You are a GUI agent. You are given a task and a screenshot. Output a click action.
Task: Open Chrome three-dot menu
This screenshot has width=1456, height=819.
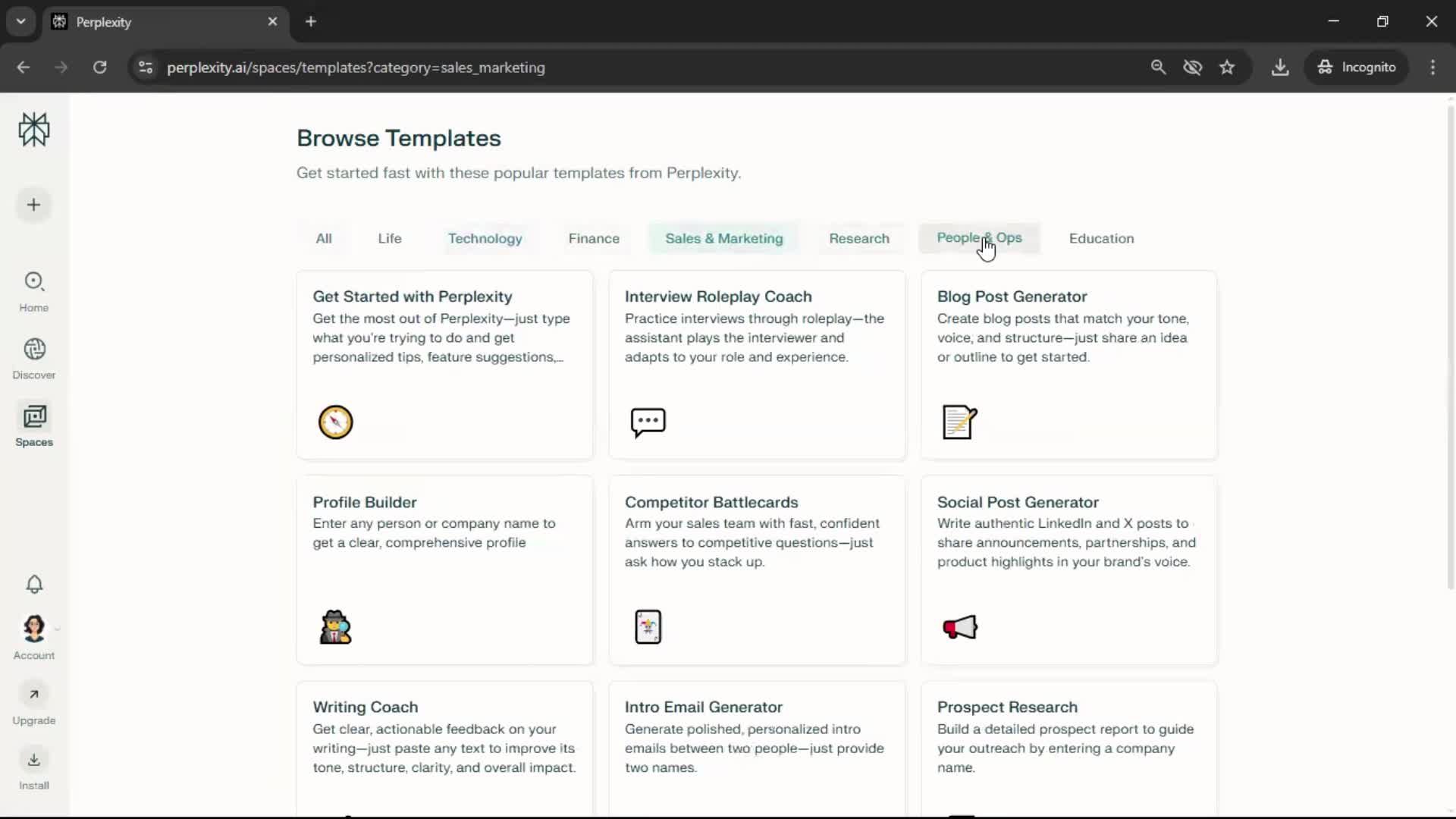coord(1432,67)
